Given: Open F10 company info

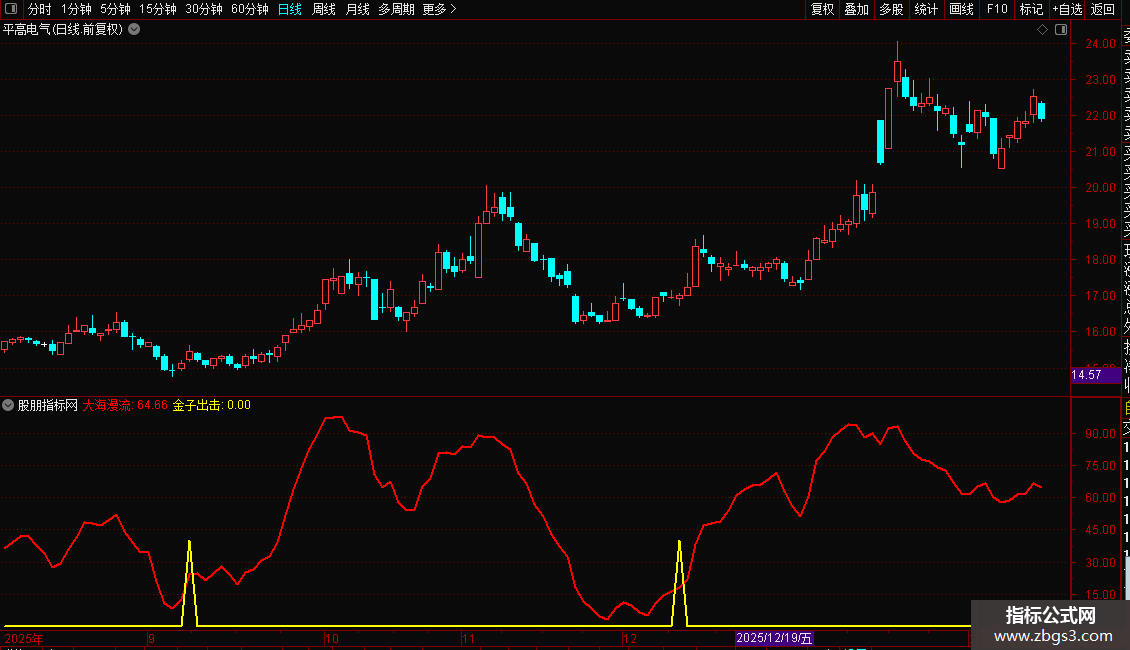Looking at the screenshot, I should (997, 9).
